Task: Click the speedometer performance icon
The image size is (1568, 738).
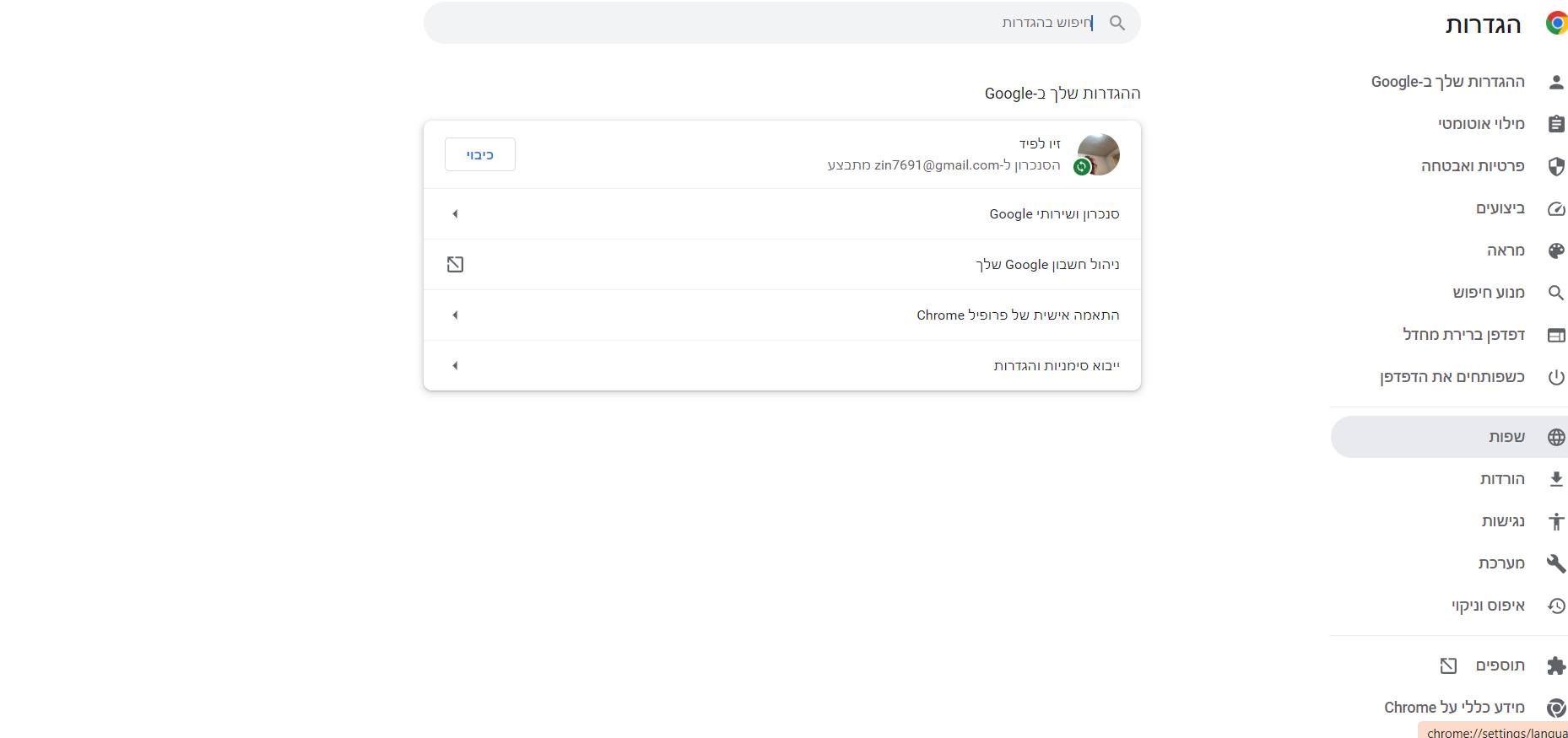Action: [x=1556, y=208]
